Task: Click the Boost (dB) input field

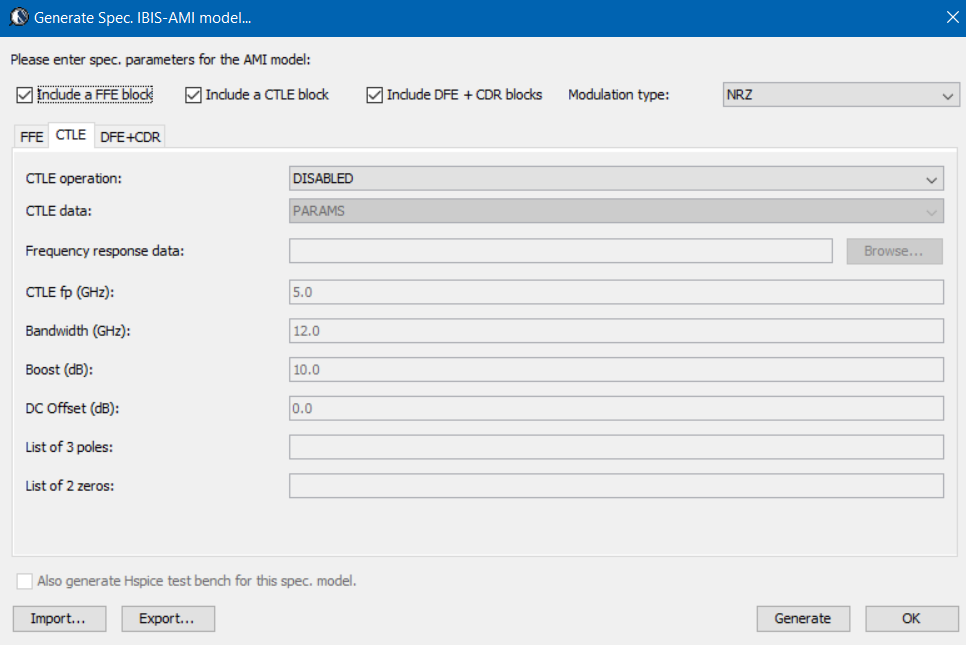Action: pos(616,370)
